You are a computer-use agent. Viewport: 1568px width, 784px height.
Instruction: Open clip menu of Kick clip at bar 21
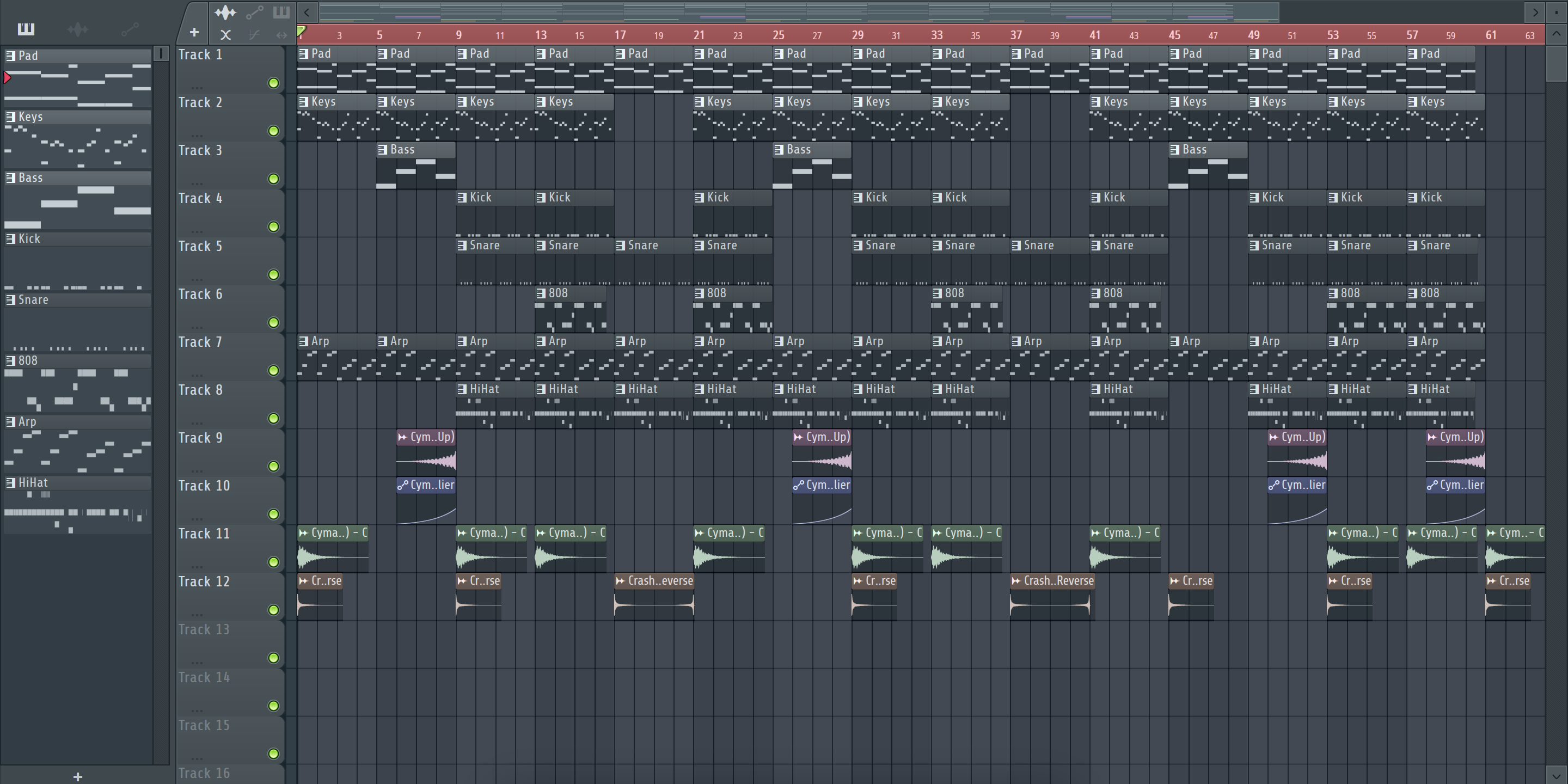coord(700,198)
